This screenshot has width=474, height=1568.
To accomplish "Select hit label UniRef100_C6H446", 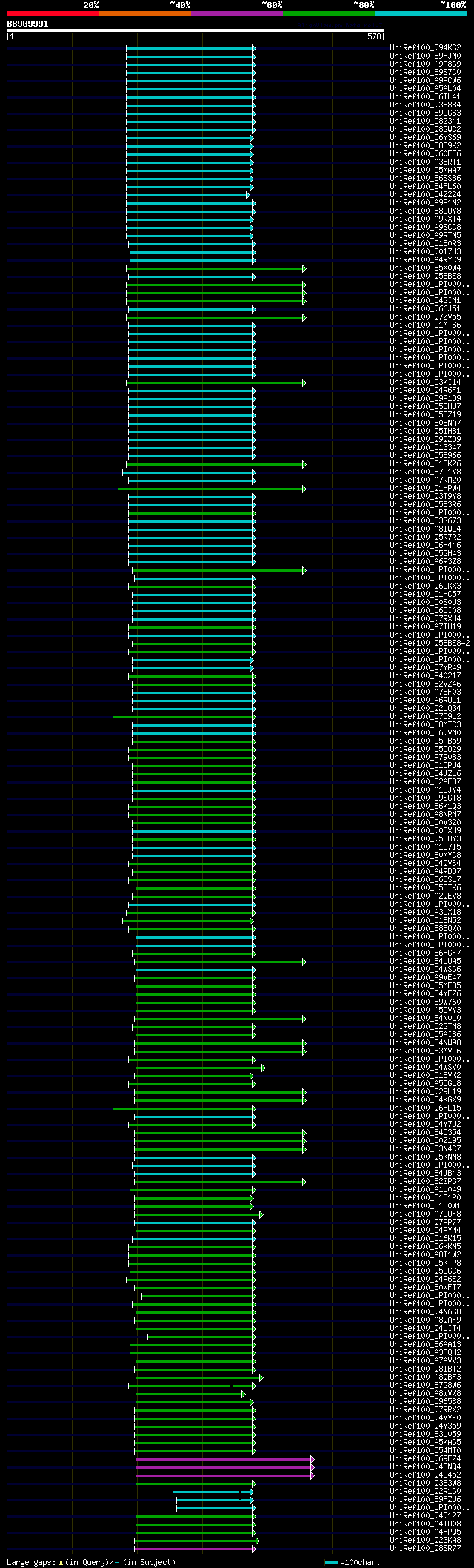I will (x=425, y=545).
